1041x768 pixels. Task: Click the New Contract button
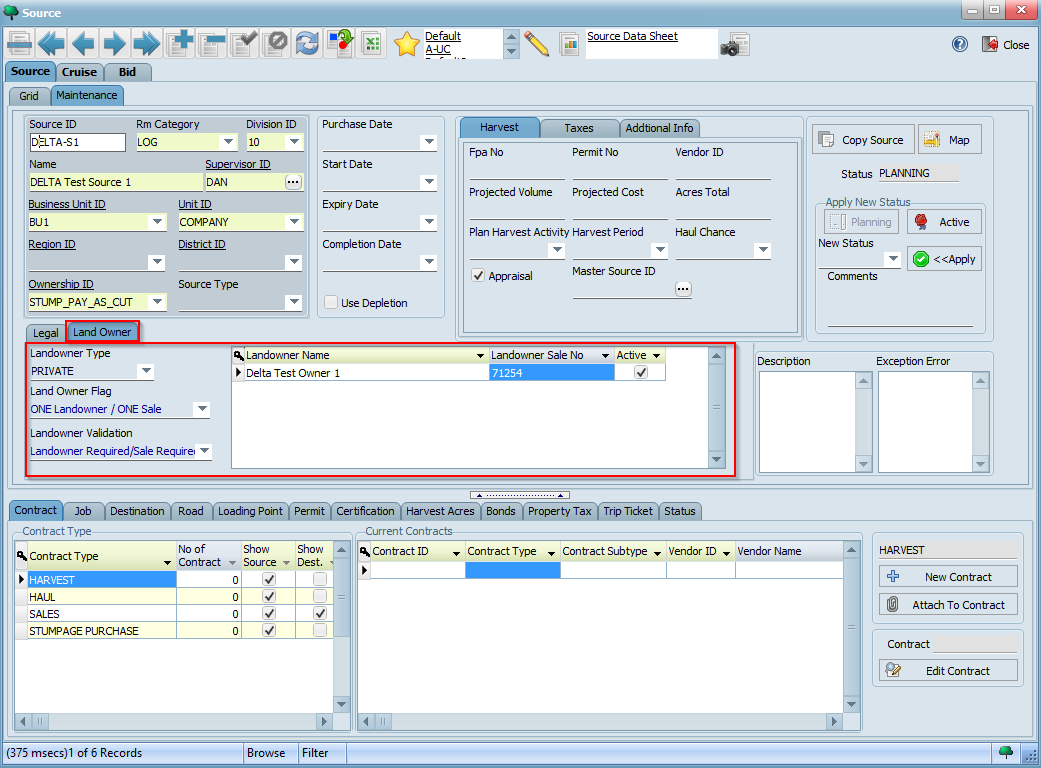(948, 577)
